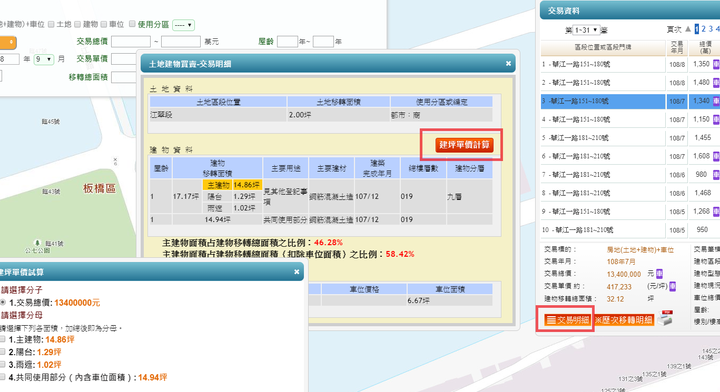Image resolution: width=720 pixels, height=392 pixels.
Task: Click the printer PDF icon
Action: [665, 318]
